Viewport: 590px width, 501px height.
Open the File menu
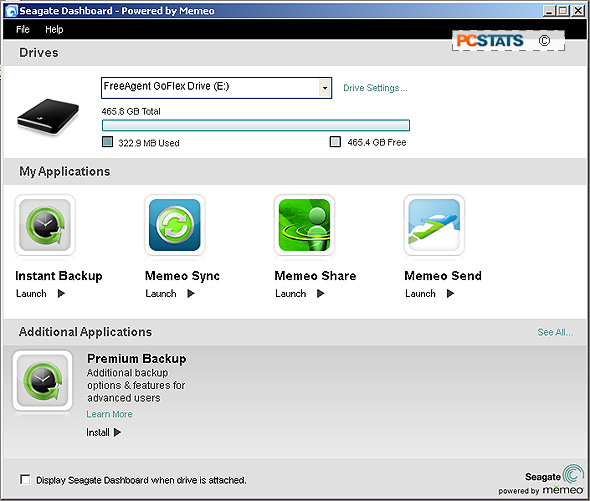tap(23, 29)
